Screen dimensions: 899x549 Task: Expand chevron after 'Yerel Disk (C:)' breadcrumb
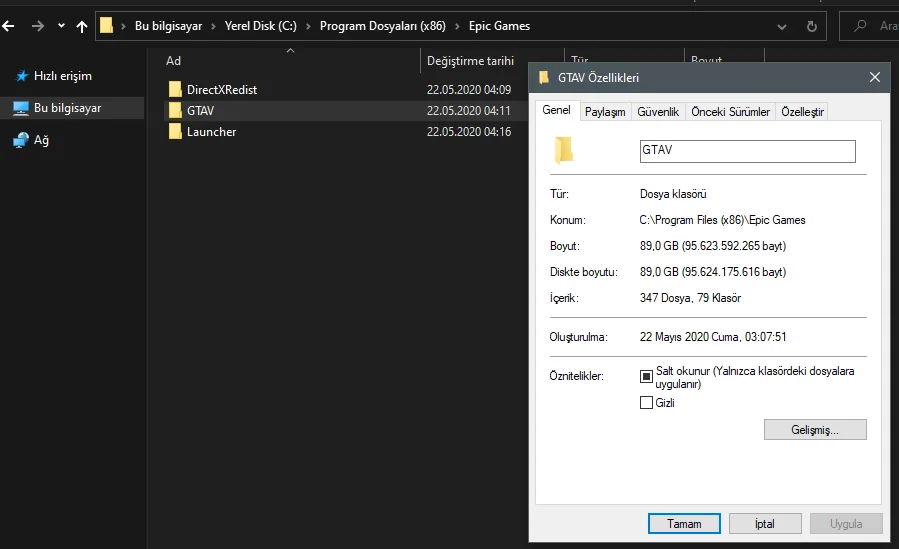tap(308, 26)
